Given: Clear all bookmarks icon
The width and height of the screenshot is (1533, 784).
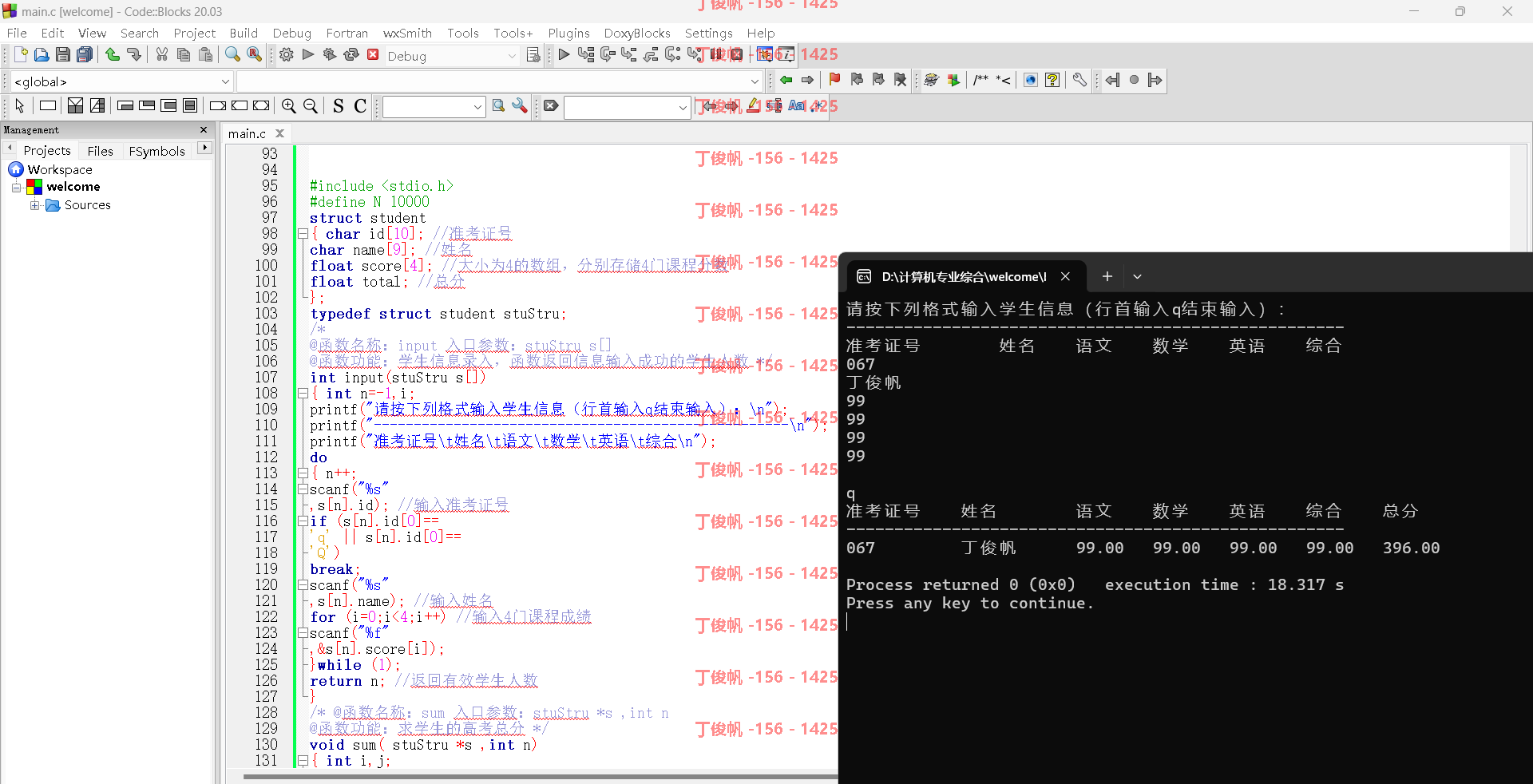Looking at the screenshot, I should click(901, 80).
